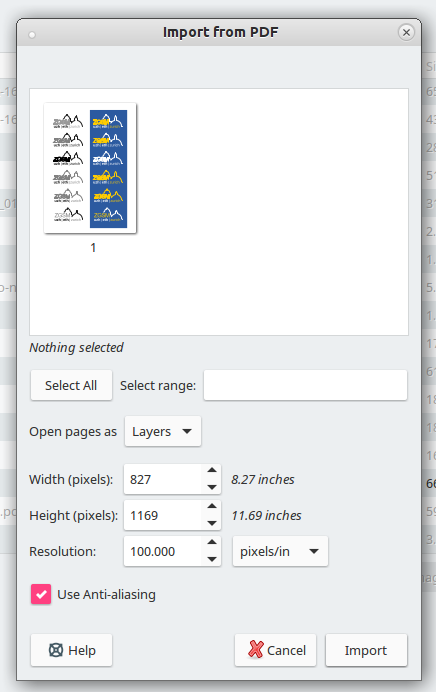The height and width of the screenshot is (692, 436).
Task: Increase the Resolution with up arrow
Action: click(x=212, y=543)
